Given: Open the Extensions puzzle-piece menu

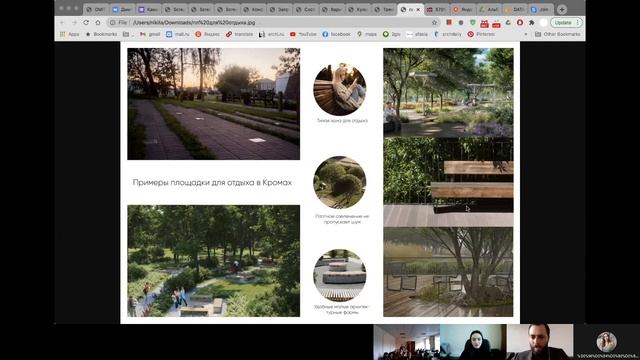Looking at the screenshot, I should point(531,23).
